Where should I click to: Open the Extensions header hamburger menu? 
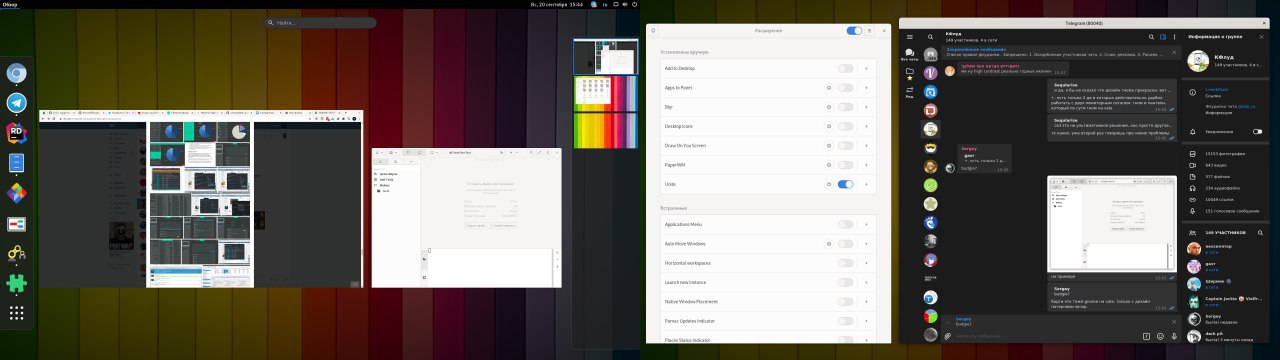coord(869,31)
